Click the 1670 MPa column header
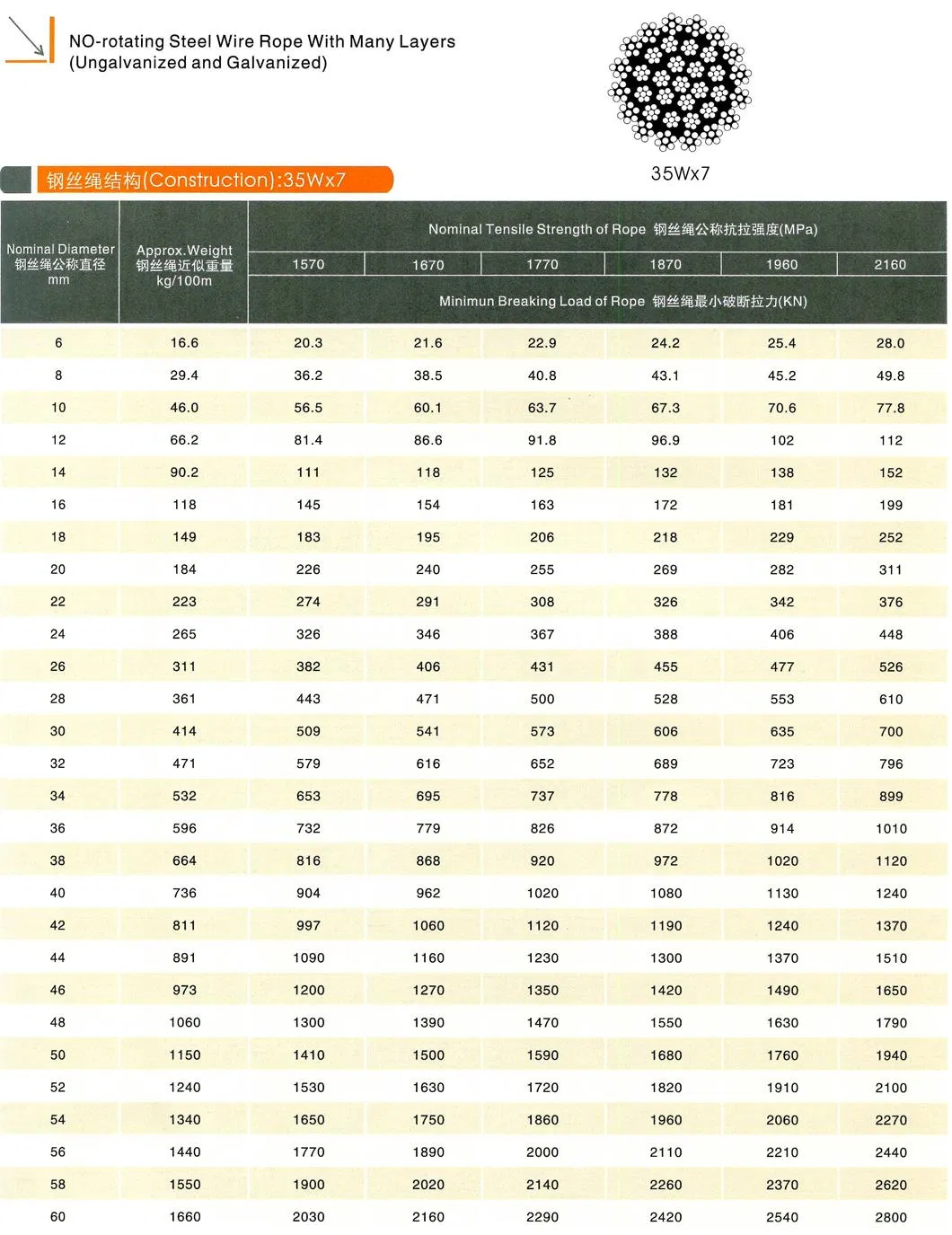The image size is (952, 1235). click(428, 264)
